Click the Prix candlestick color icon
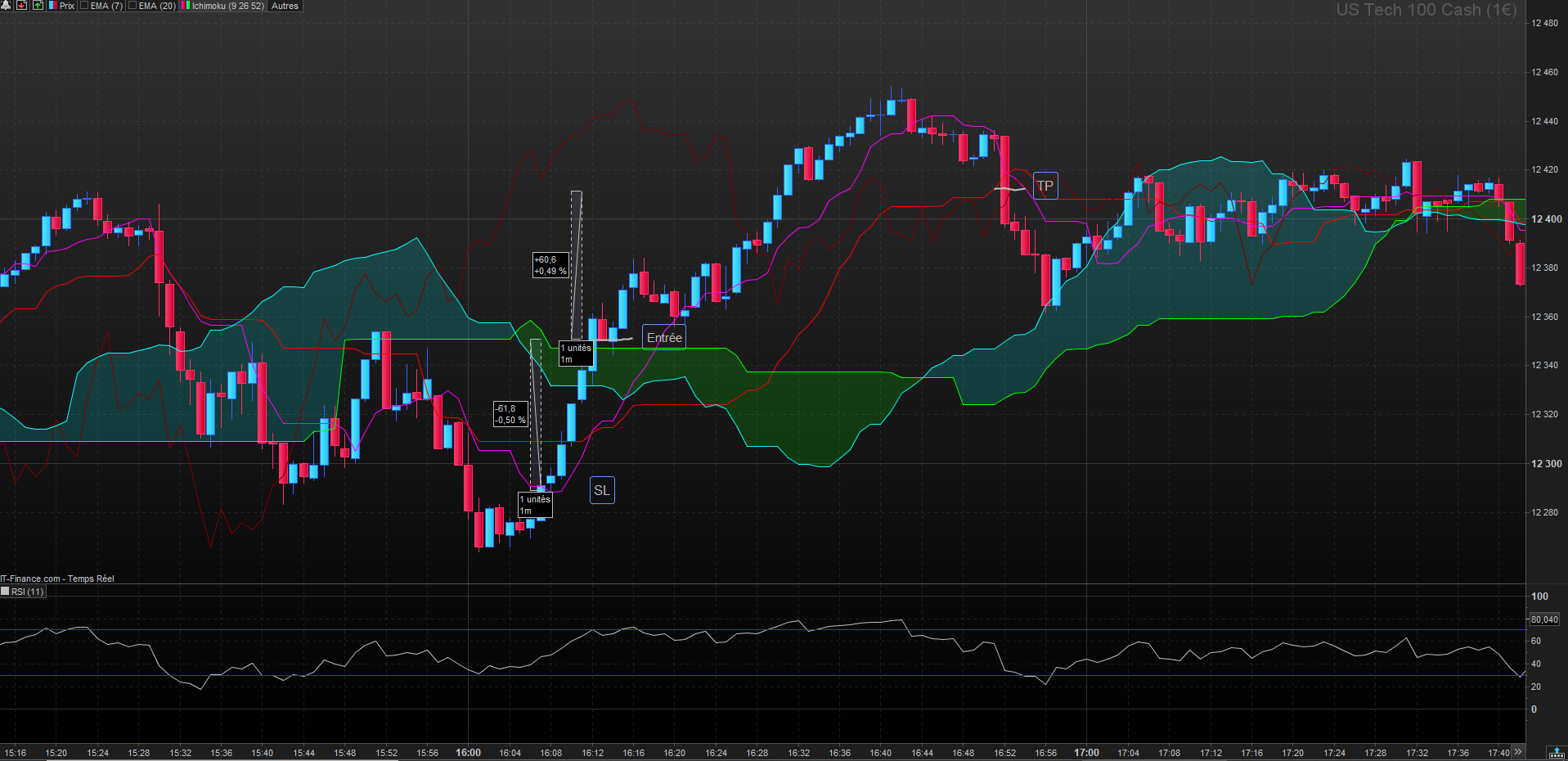Image resolution: width=1568 pixels, height=761 pixels. point(53,5)
